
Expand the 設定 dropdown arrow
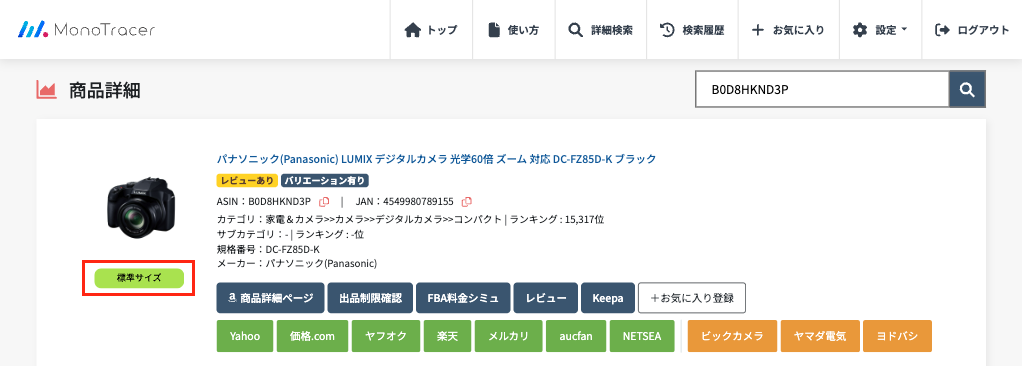point(905,30)
